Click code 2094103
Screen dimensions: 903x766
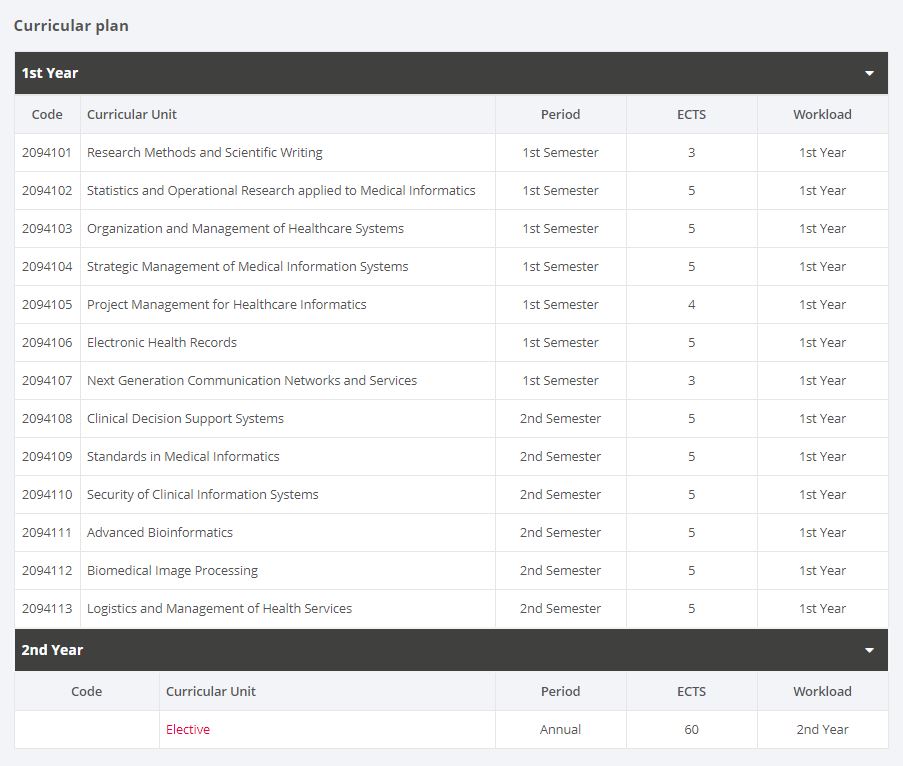[x=47, y=229]
